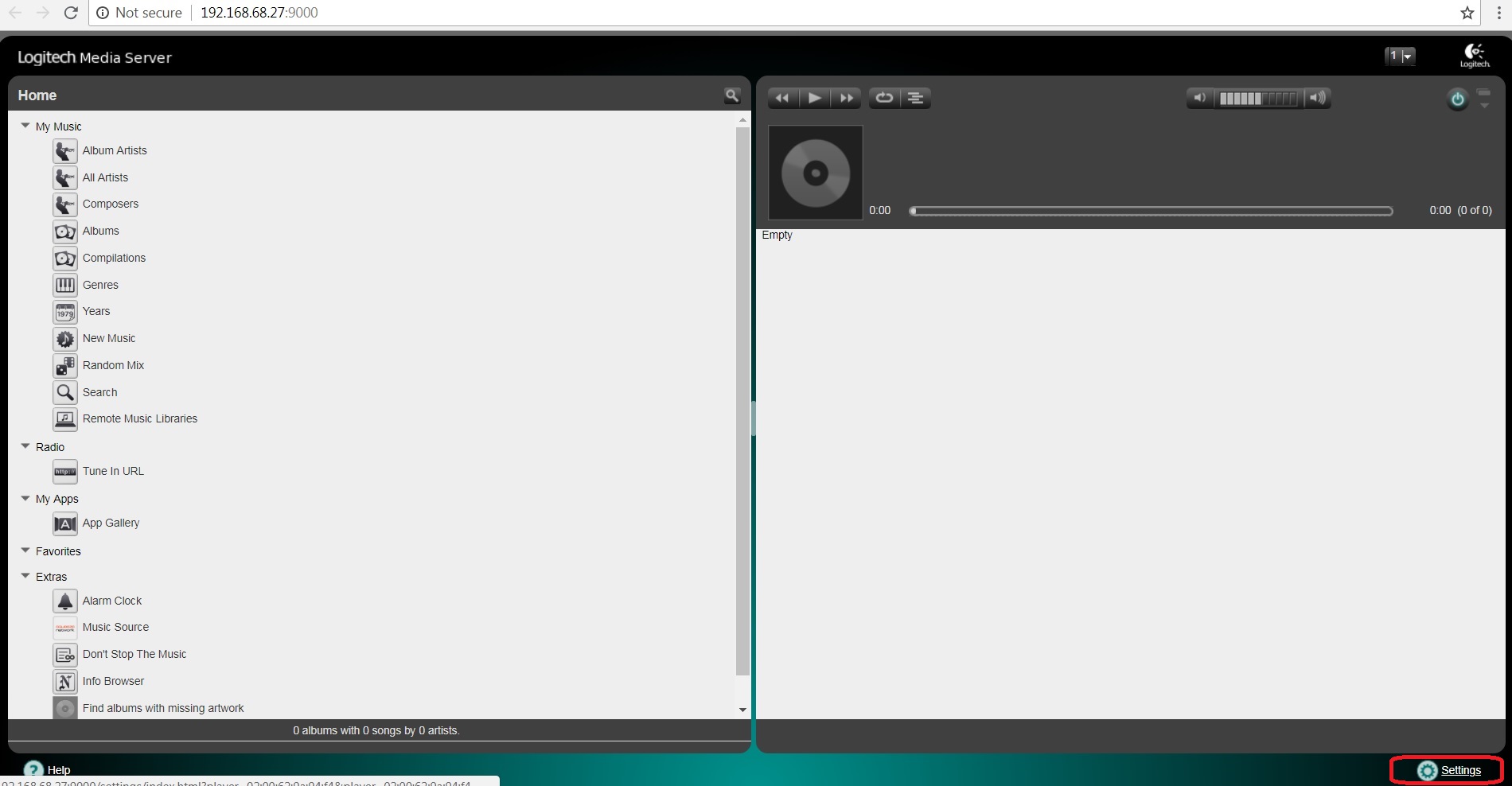Open the Music Source icon
Screen dimensions: 1512x786
65,628
